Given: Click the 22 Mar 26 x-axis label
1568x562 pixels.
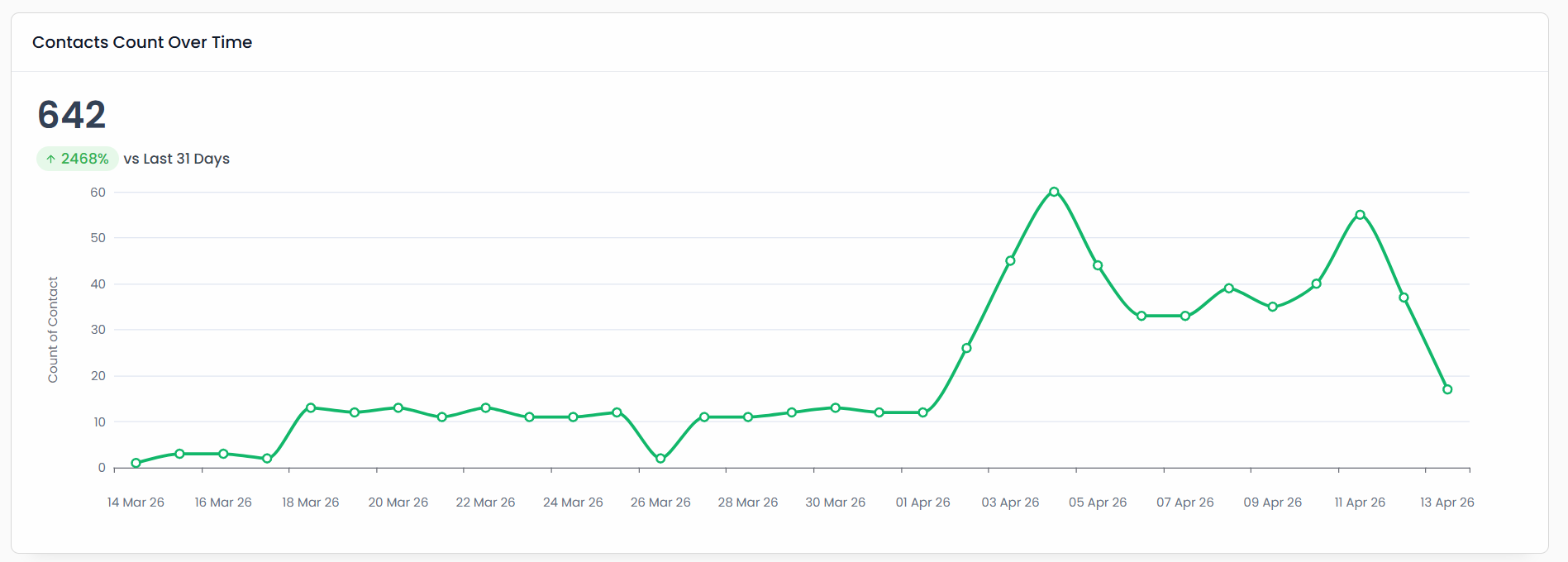Looking at the screenshot, I should click(x=485, y=502).
